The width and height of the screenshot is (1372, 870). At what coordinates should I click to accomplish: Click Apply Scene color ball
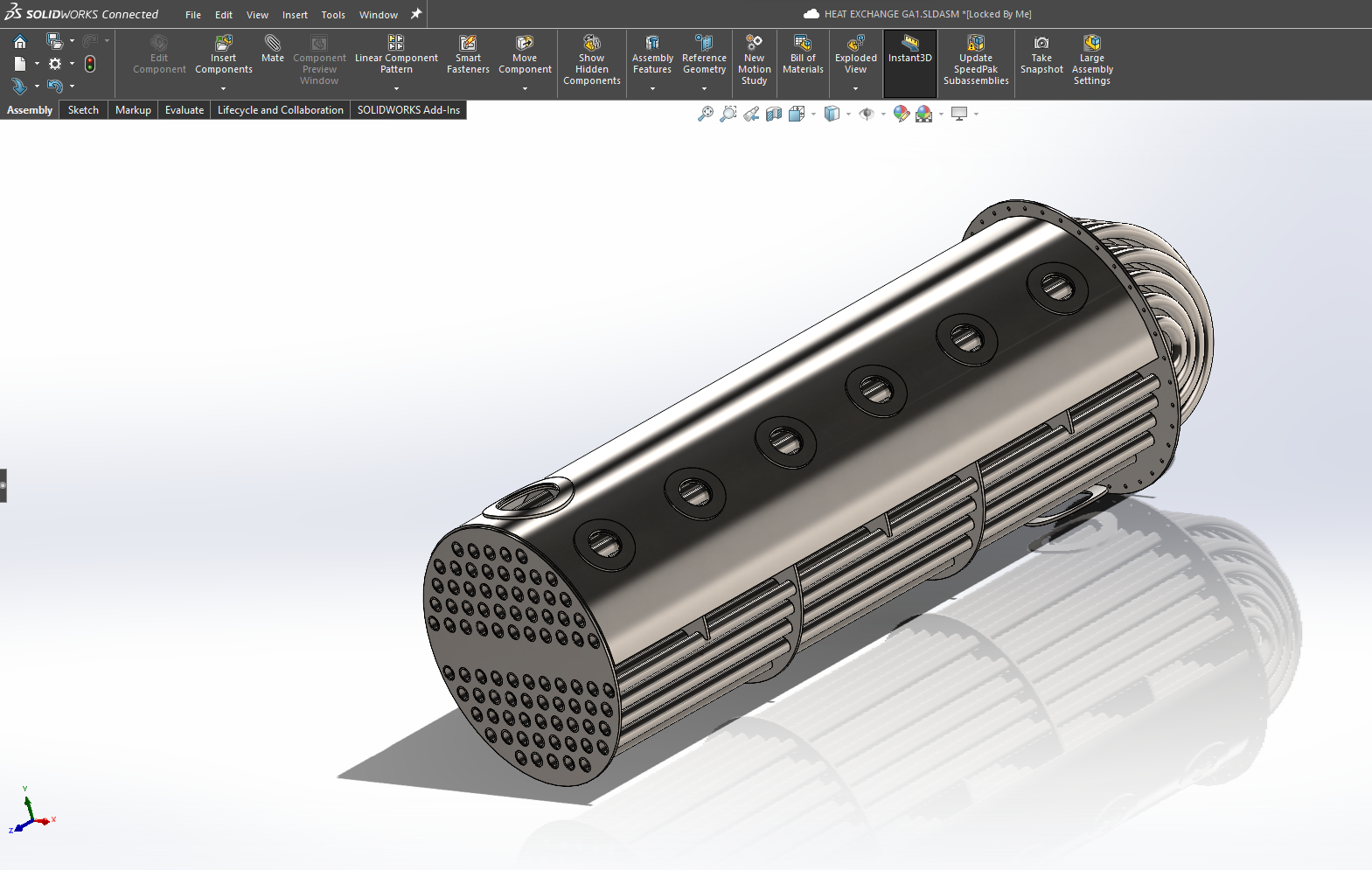[924, 114]
